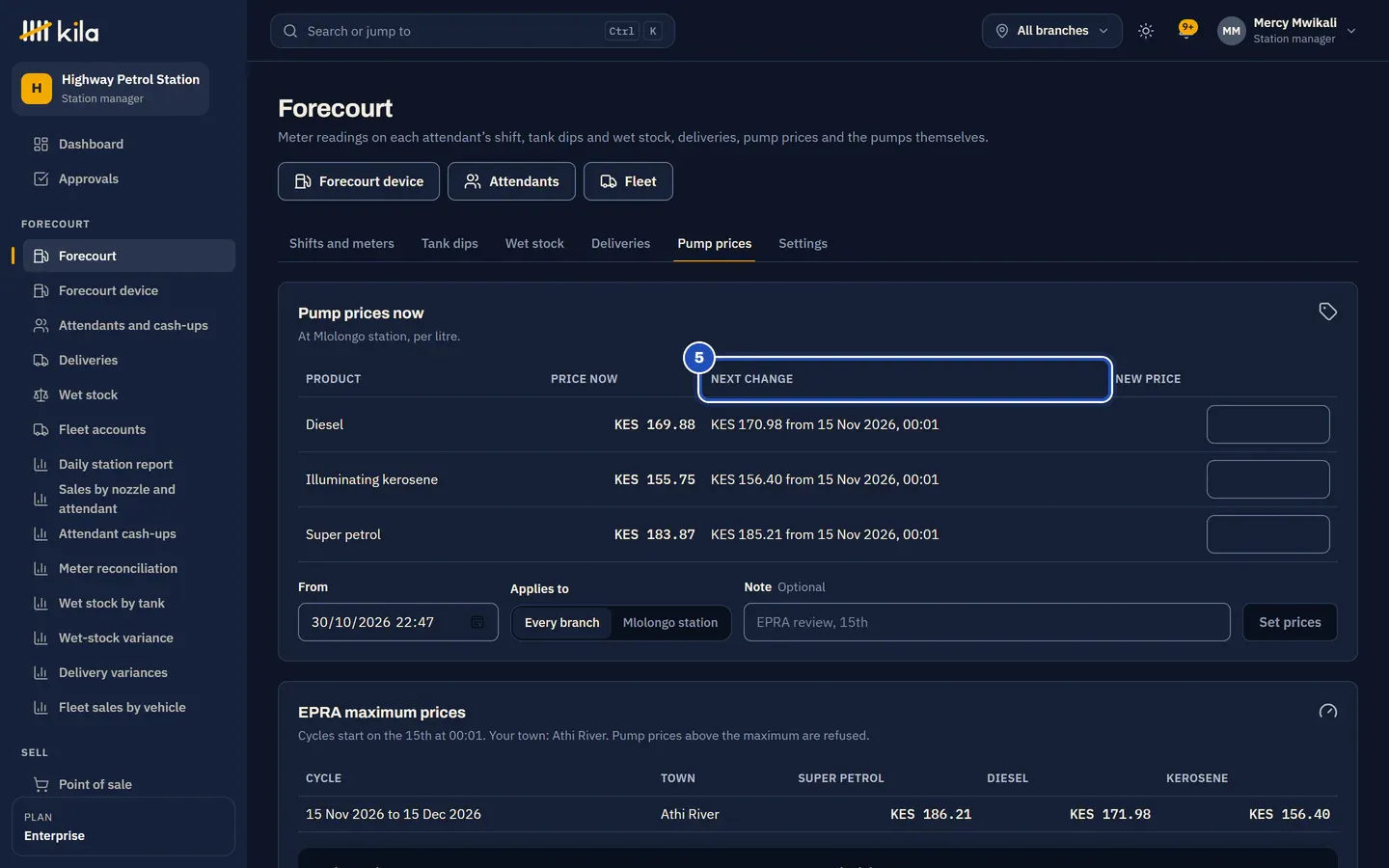Open the All branches dropdown

coord(1051,31)
